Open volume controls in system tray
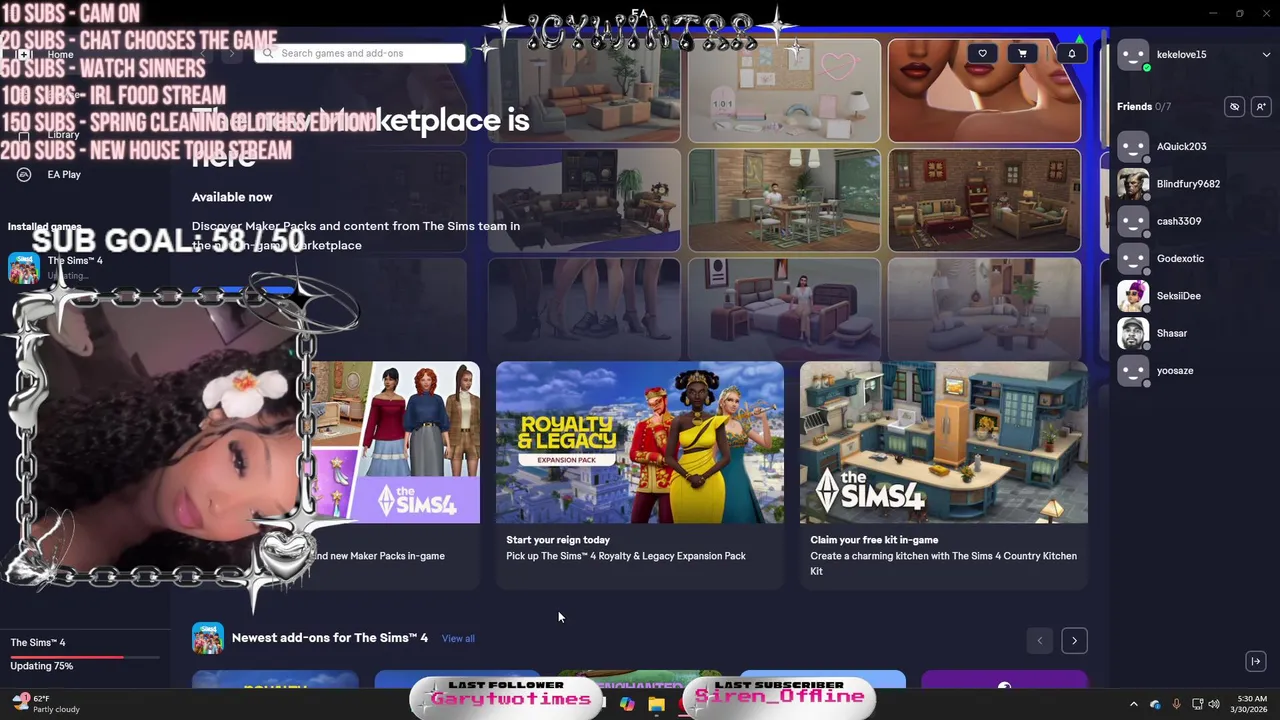This screenshot has width=1280, height=720. point(1214,704)
